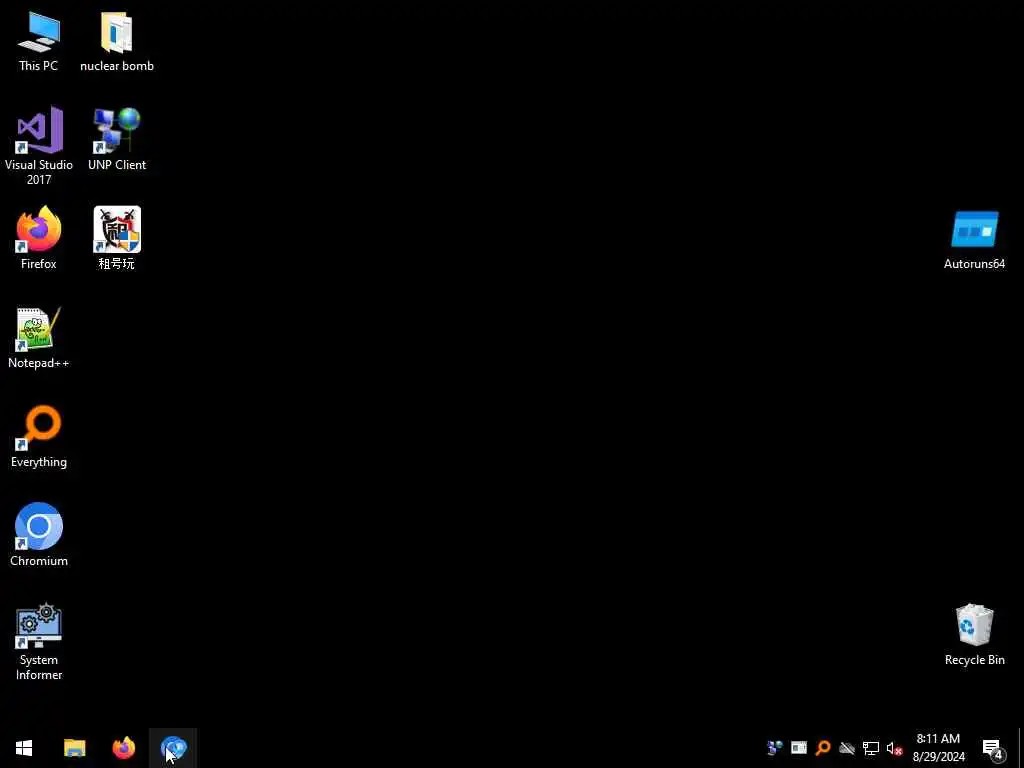Viewport: 1024px width, 768px height.
Task: Open the Everything search tray icon
Action: pyautogui.click(x=823, y=748)
